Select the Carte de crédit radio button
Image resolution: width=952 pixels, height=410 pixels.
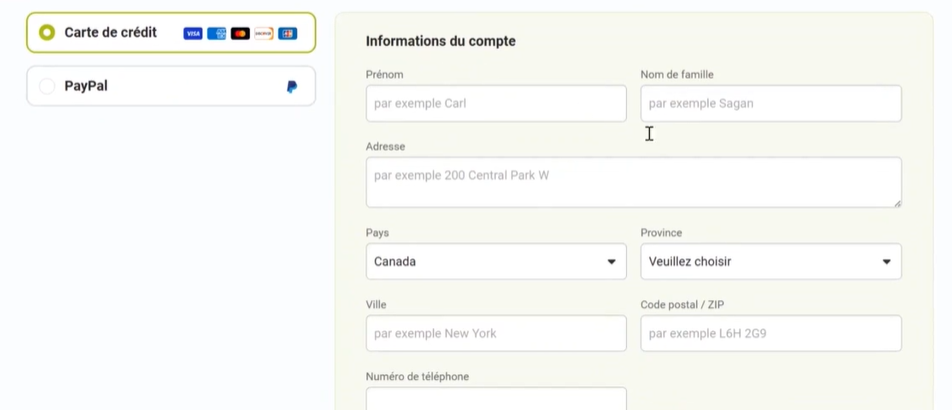[46, 33]
